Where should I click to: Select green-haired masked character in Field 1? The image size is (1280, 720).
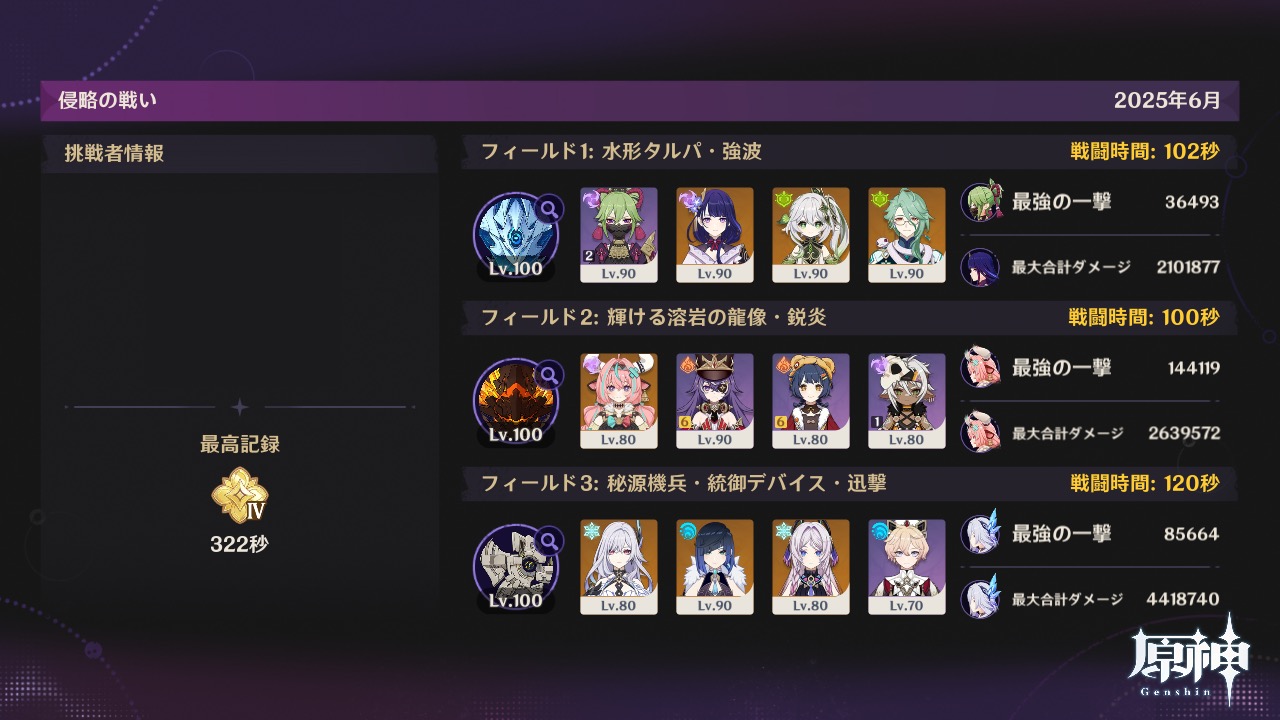pyautogui.click(x=619, y=235)
